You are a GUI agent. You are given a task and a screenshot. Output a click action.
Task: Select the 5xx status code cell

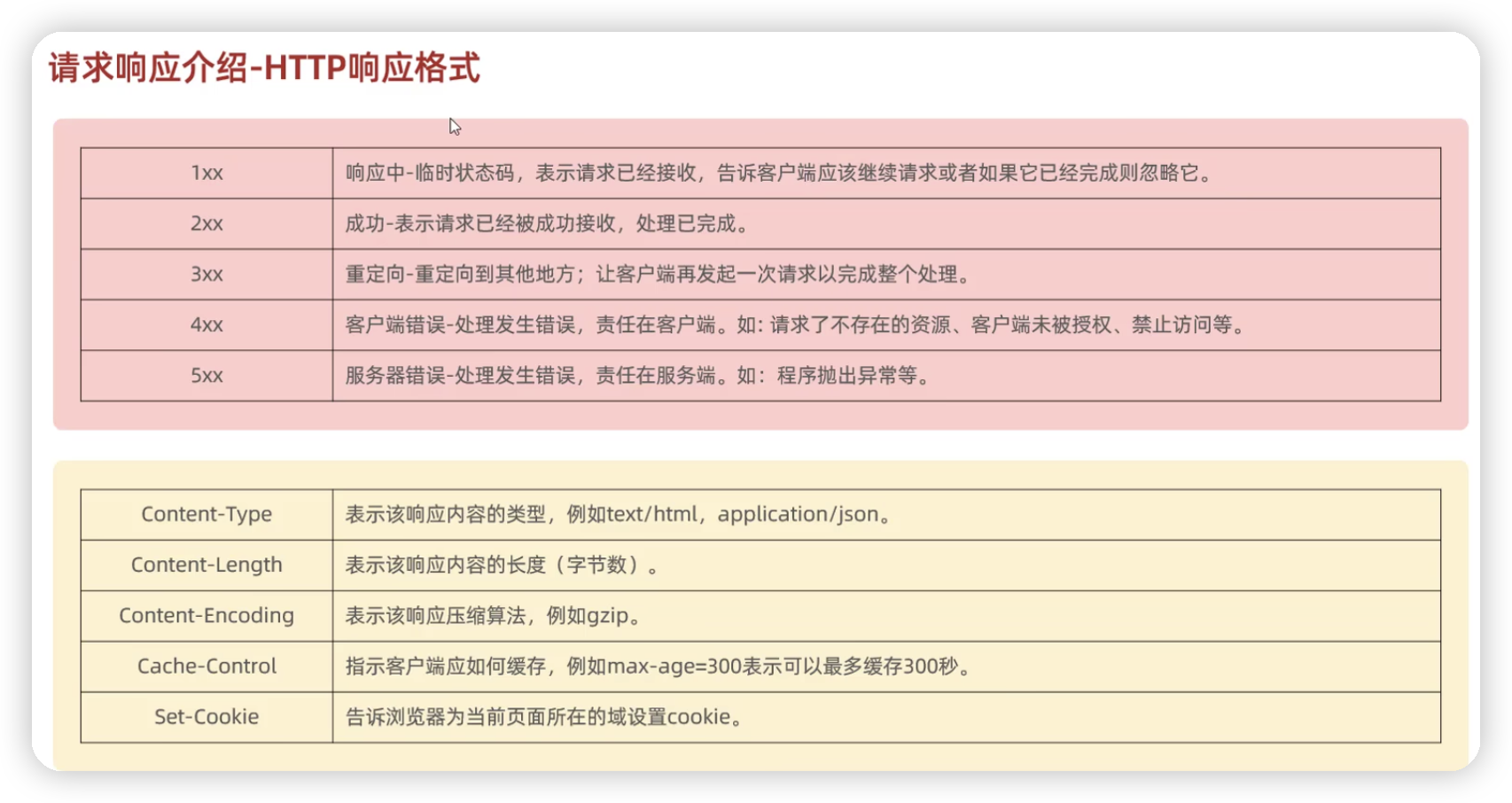click(x=207, y=375)
